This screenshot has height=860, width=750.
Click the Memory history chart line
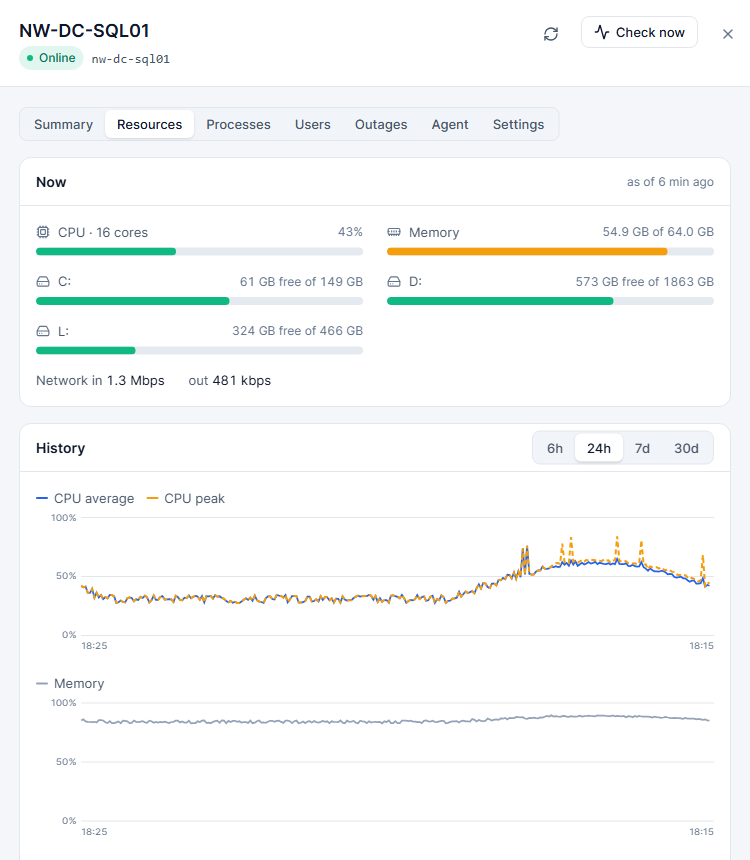(x=395, y=721)
